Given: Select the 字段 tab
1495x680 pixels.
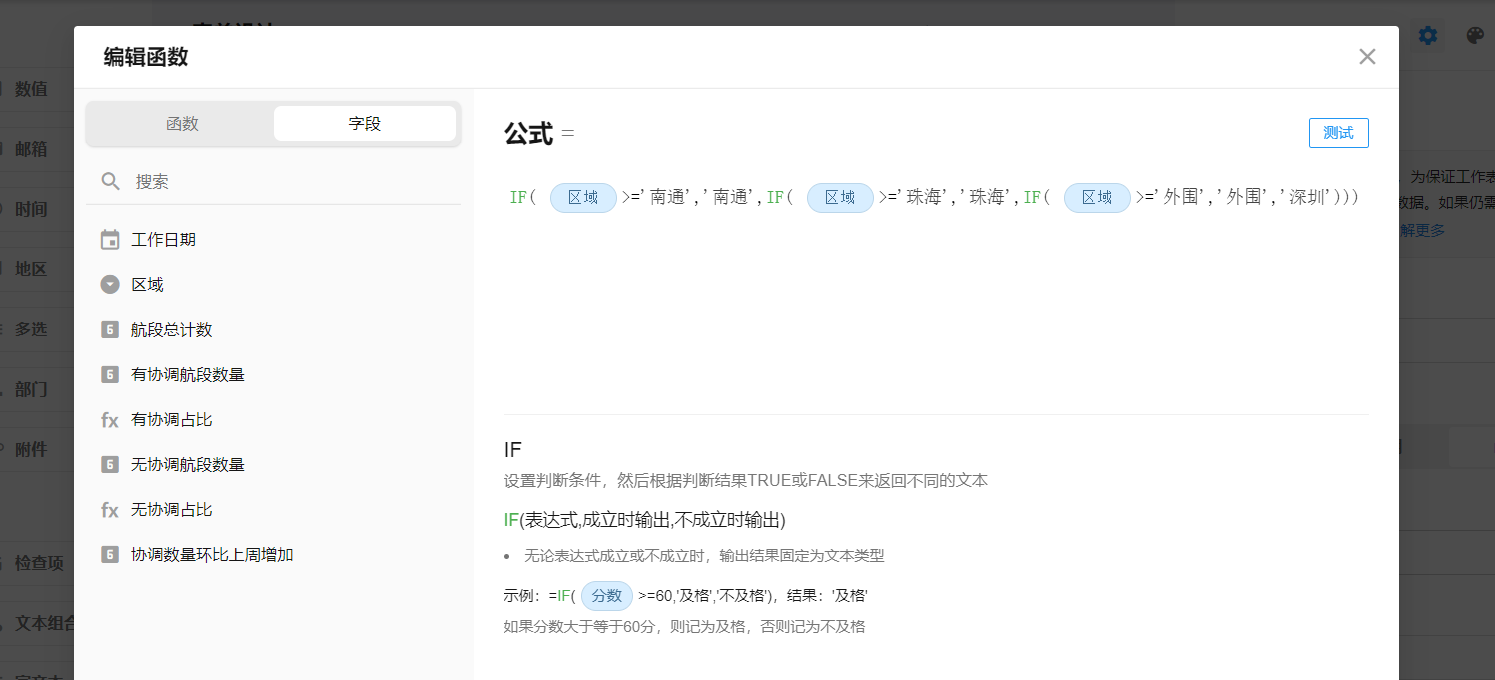Looking at the screenshot, I should (364, 123).
